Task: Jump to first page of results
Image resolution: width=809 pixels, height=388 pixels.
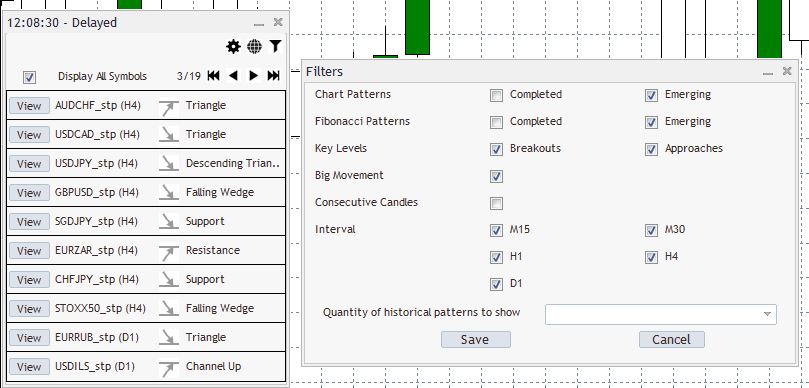Action: [214, 76]
